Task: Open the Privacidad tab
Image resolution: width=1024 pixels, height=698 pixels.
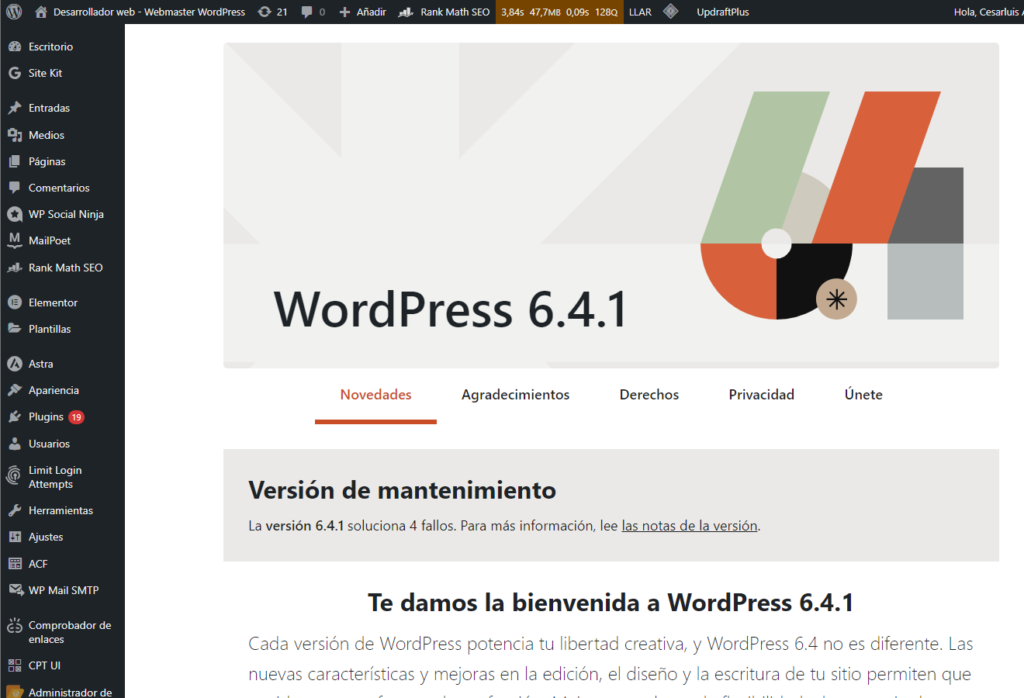Action: point(761,394)
